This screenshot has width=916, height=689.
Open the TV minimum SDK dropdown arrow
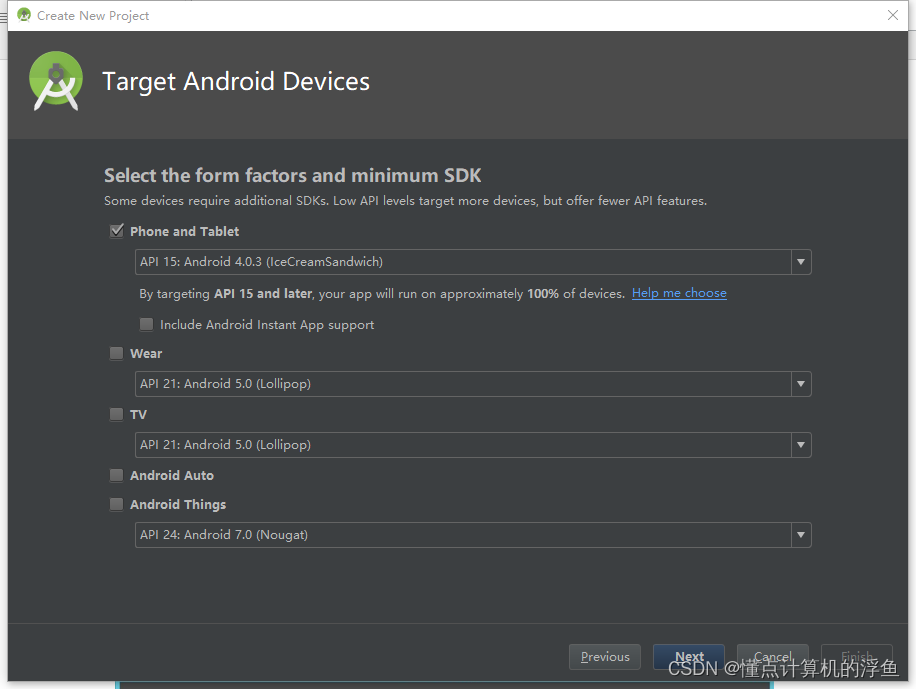[801, 445]
